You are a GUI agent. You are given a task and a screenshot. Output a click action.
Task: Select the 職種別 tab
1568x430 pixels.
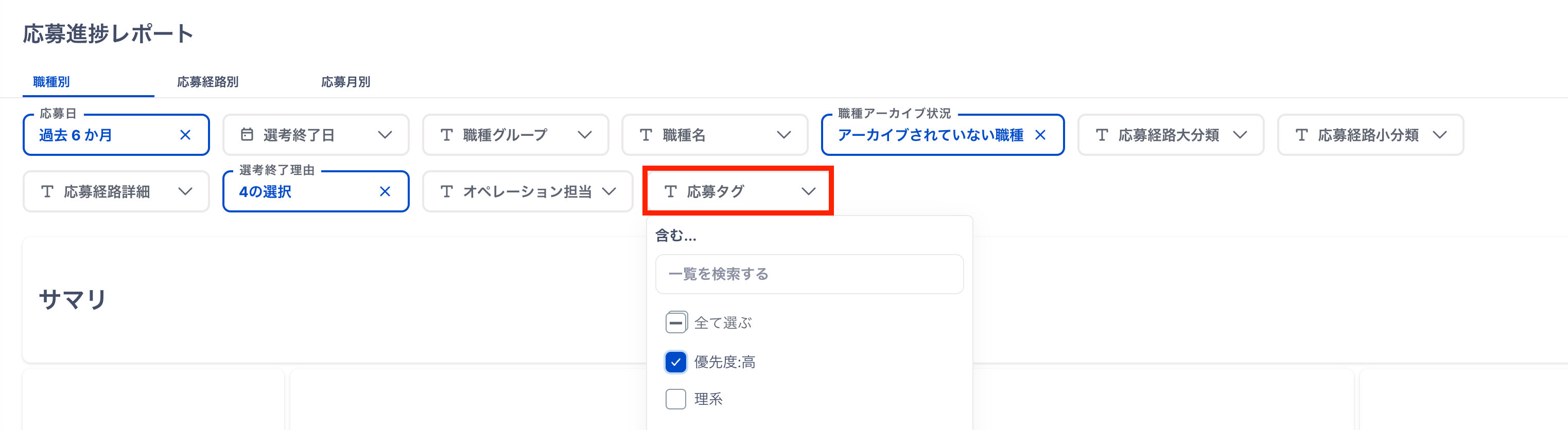point(51,82)
